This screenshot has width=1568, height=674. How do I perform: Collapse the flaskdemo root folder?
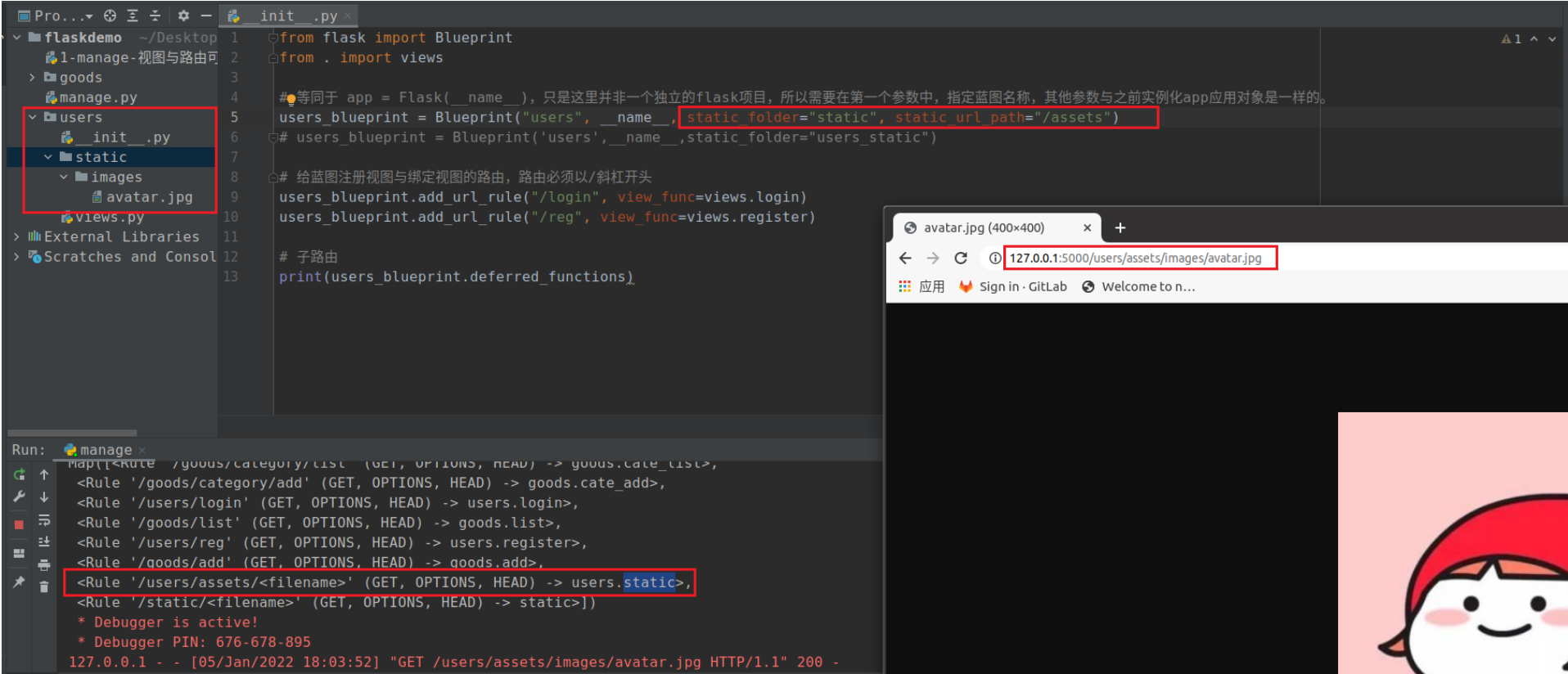(17, 38)
